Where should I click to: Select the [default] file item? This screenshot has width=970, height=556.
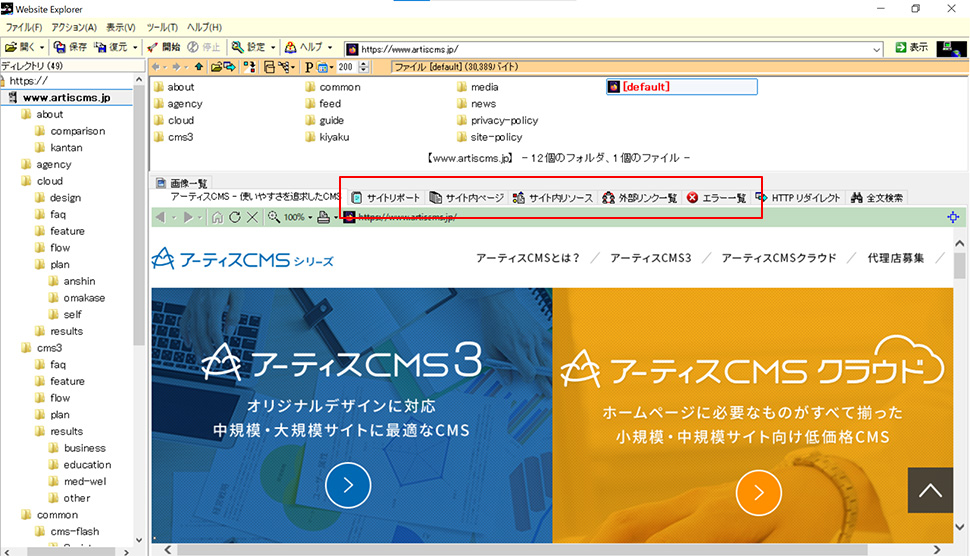click(682, 87)
